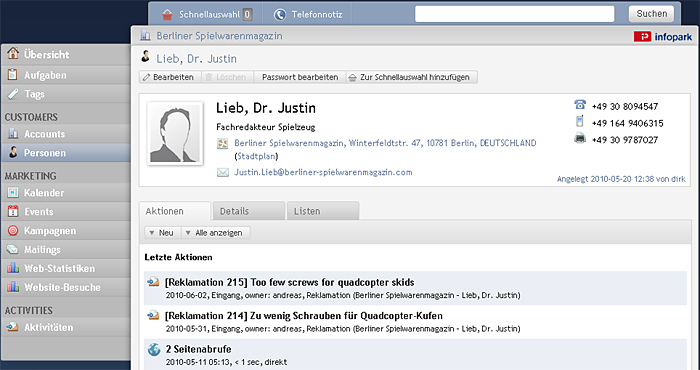Click the Website-Besuche chart icon
The width and height of the screenshot is (700, 370).
13,287
